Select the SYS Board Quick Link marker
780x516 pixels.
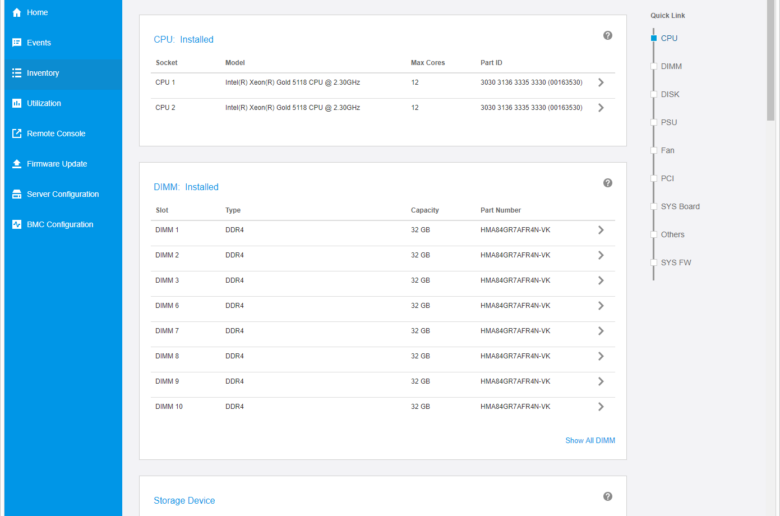[x=654, y=206]
